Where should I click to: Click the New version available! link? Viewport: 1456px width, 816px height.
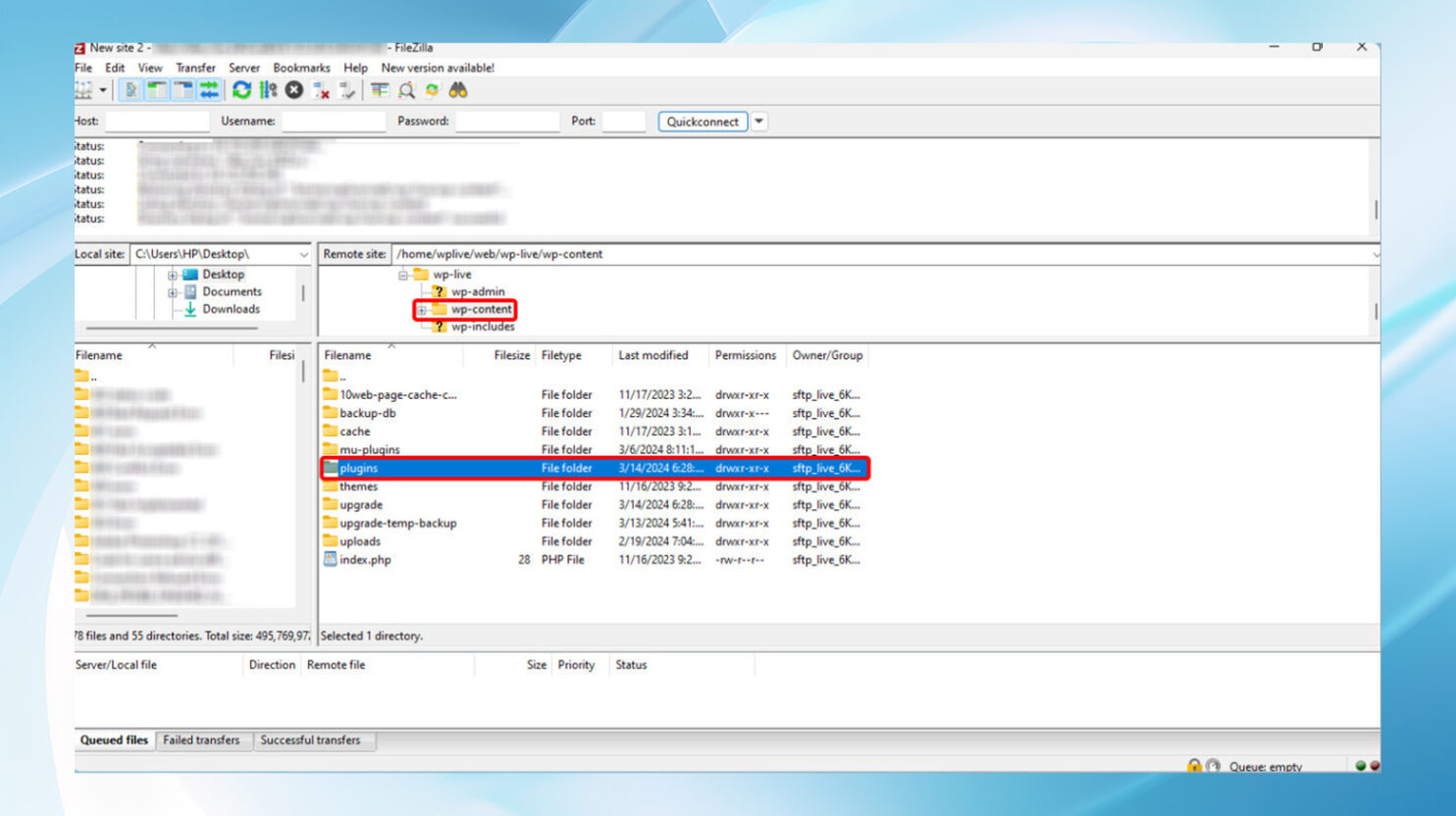click(438, 68)
